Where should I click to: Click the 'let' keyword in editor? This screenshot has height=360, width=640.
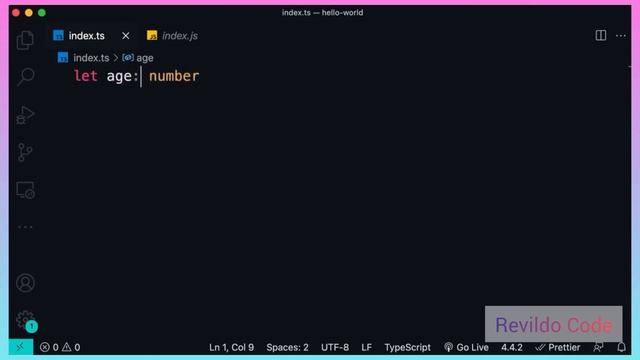pos(85,76)
